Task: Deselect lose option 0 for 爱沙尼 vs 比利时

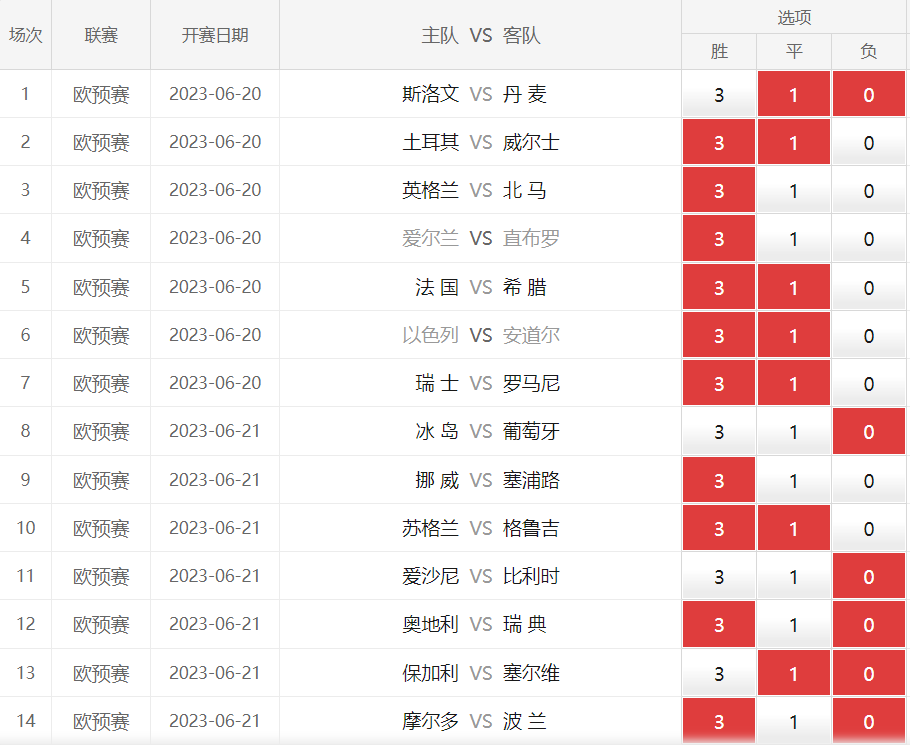Action: click(868, 577)
